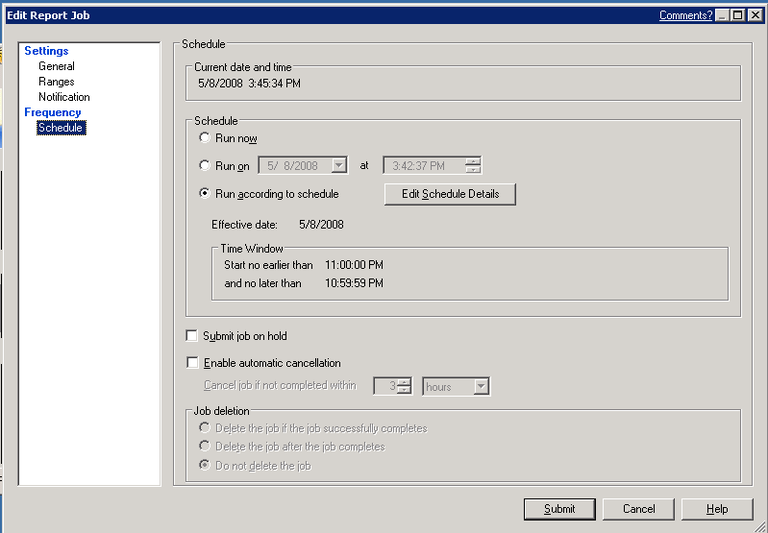Click the Run on time spinner
768x533 pixels.
pos(474,166)
